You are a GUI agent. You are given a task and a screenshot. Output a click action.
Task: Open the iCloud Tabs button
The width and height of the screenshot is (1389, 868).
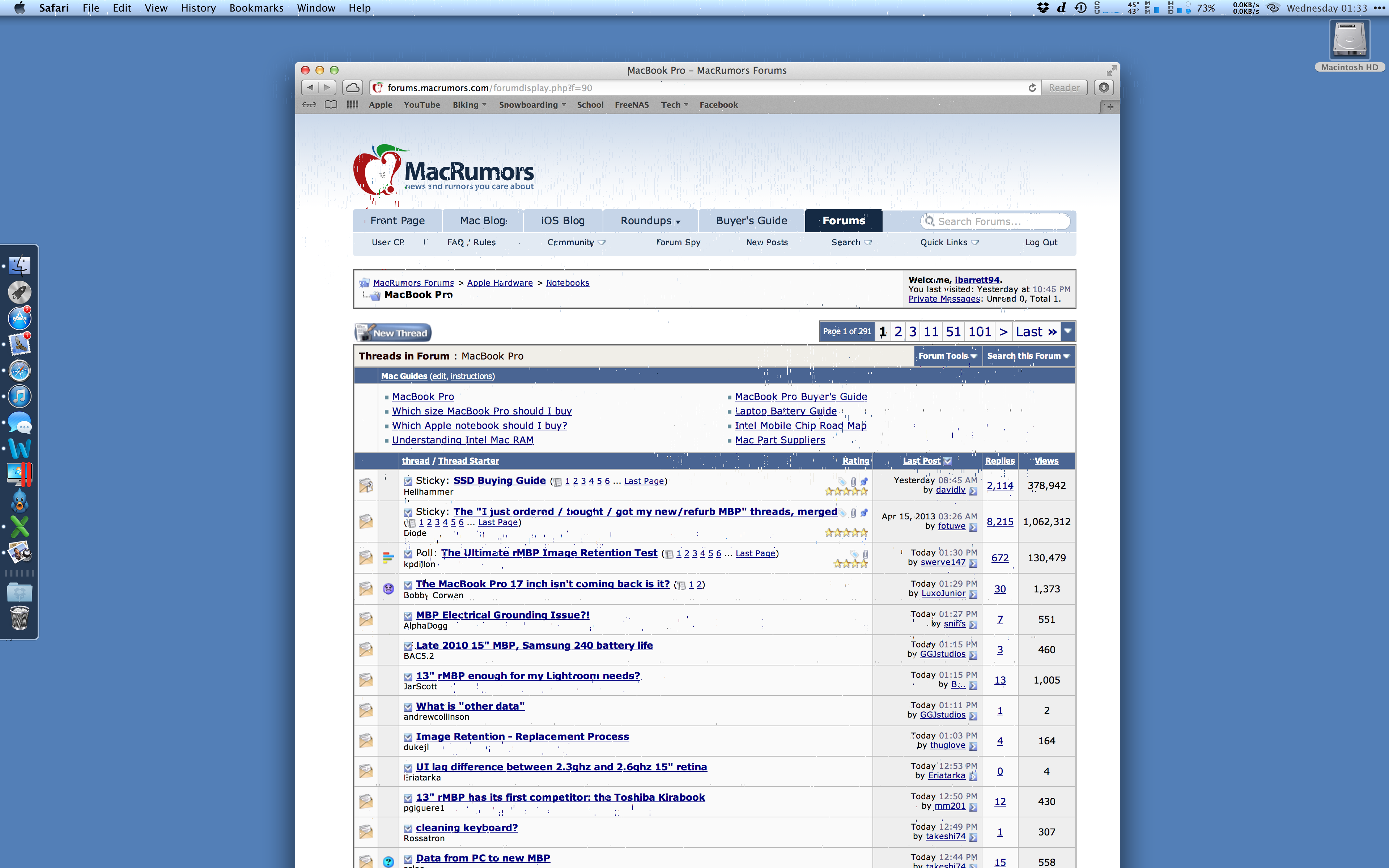(352, 87)
